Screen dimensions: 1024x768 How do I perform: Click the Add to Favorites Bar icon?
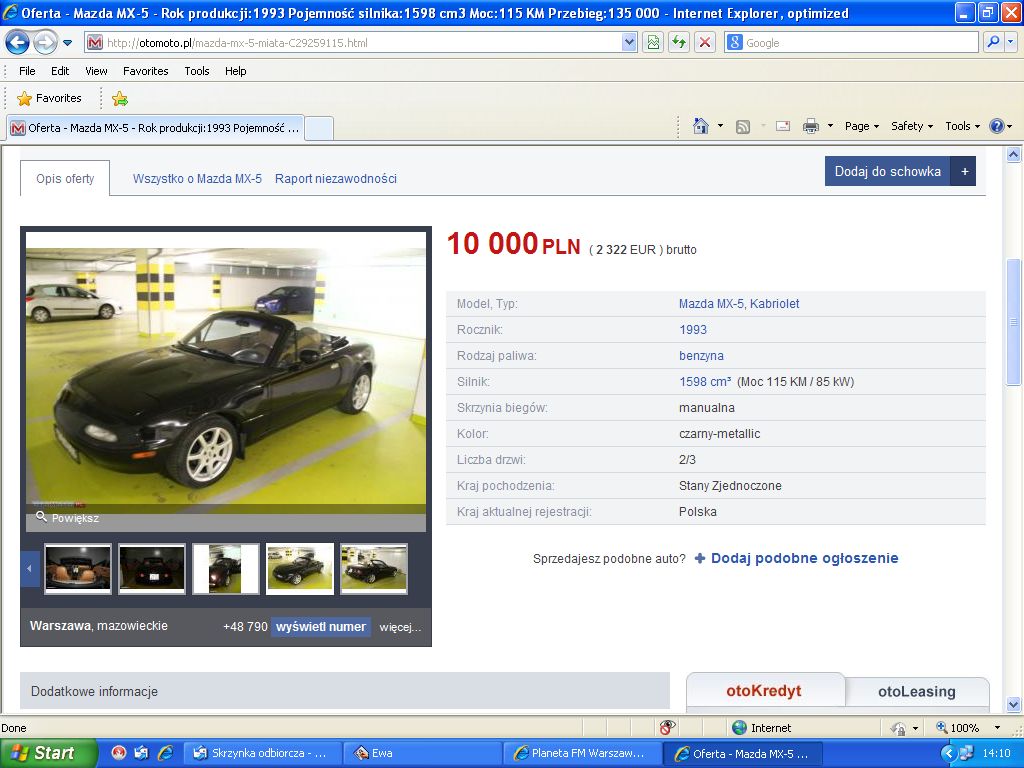[x=120, y=99]
